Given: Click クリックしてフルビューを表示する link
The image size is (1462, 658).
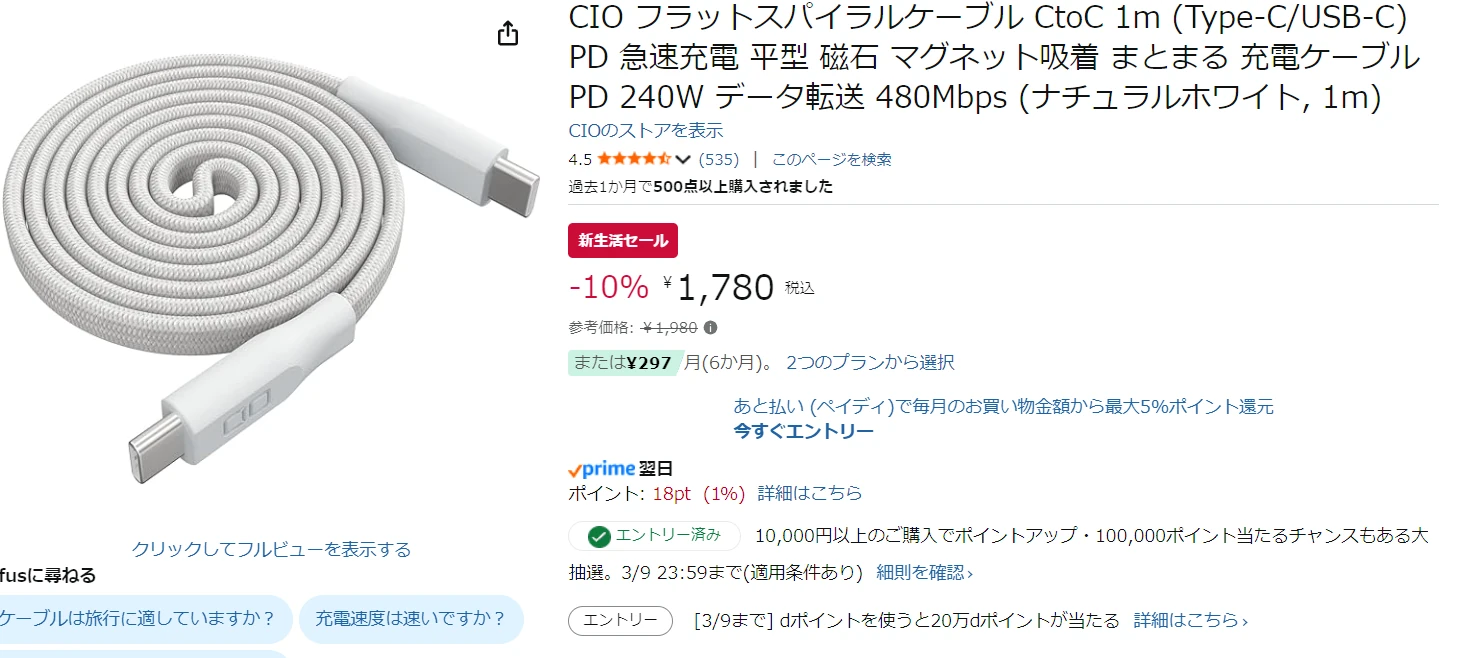Looking at the screenshot, I should coord(271,549).
